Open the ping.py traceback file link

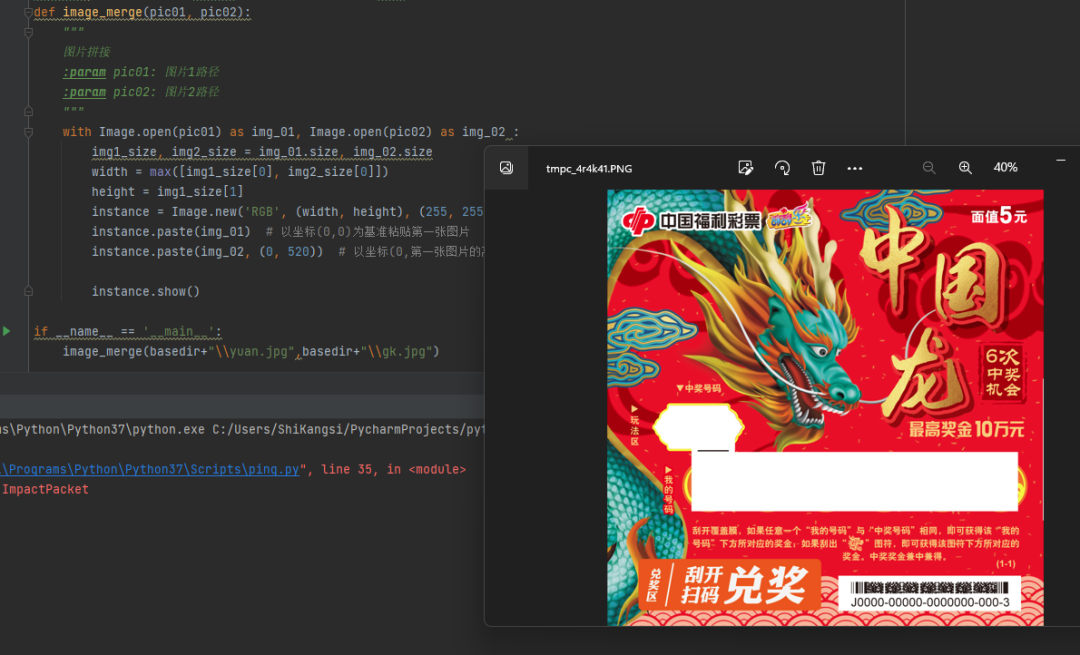(149, 469)
